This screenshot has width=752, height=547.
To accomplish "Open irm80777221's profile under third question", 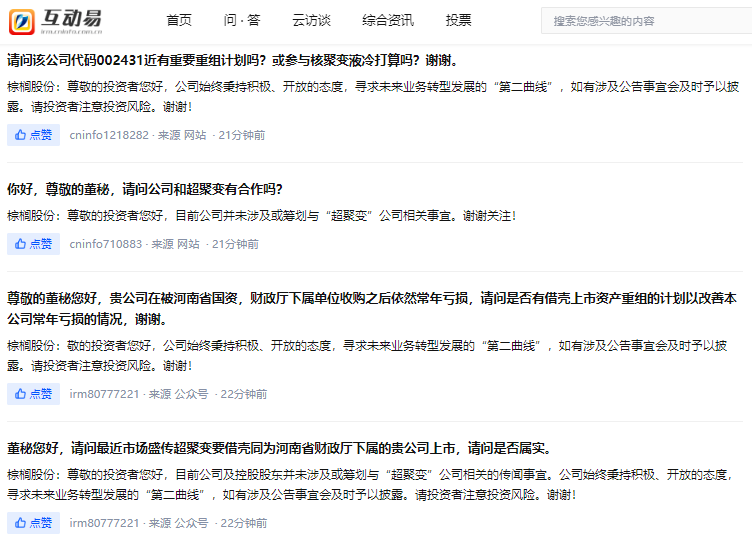I will [x=104, y=394].
